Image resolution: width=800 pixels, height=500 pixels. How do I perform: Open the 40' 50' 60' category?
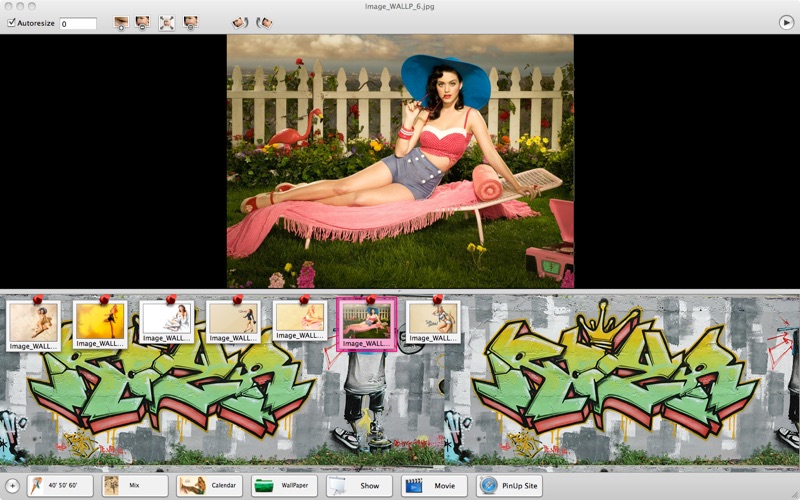click(60, 485)
